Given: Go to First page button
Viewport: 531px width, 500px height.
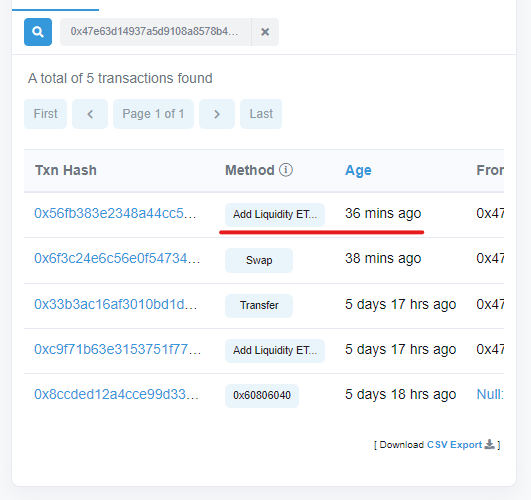Looking at the screenshot, I should tap(45, 114).
